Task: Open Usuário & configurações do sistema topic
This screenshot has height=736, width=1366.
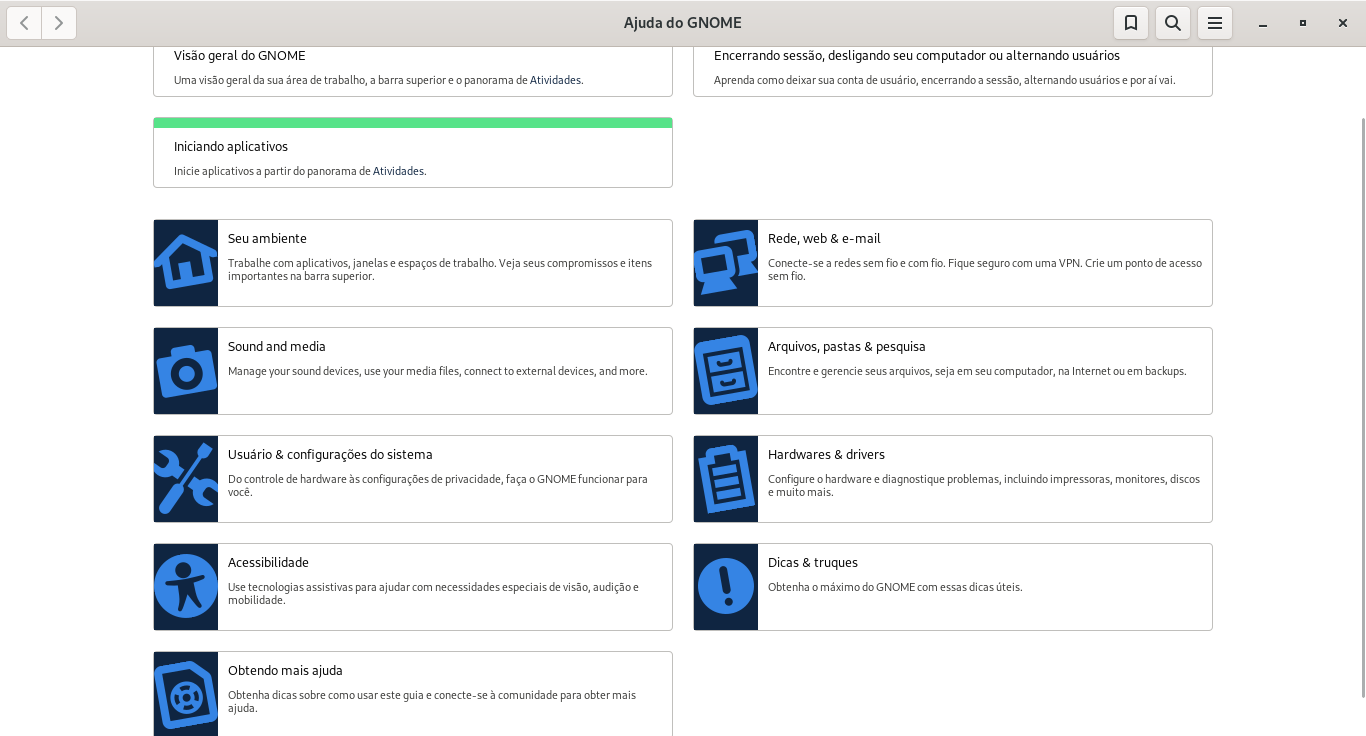Action: click(x=413, y=479)
